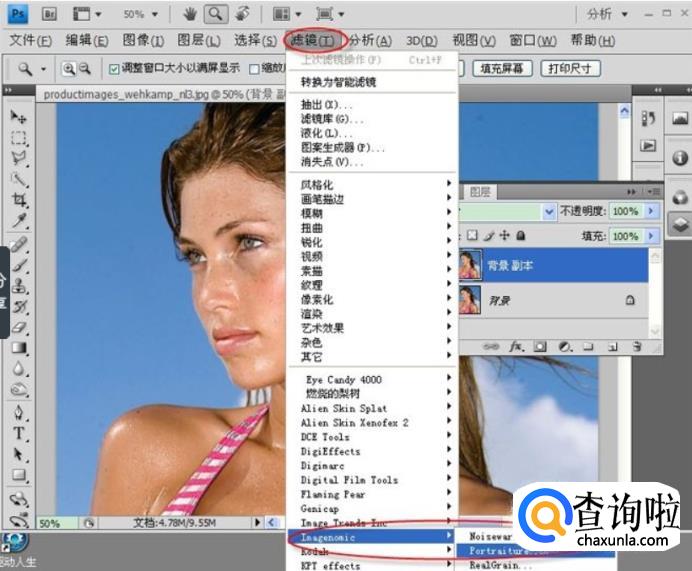This screenshot has height=571, width=692.
Task: Open the 模糊 blur submenu
Action: [x=372, y=214]
